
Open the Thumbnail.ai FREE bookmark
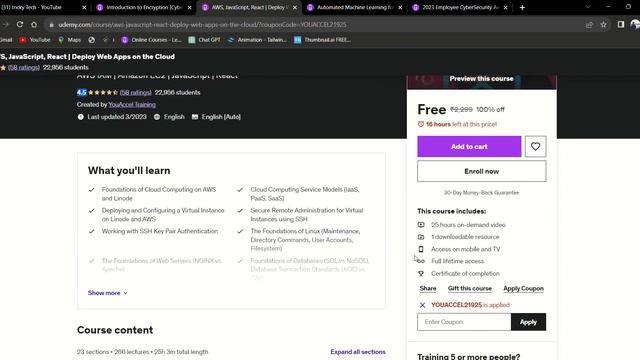point(322,40)
